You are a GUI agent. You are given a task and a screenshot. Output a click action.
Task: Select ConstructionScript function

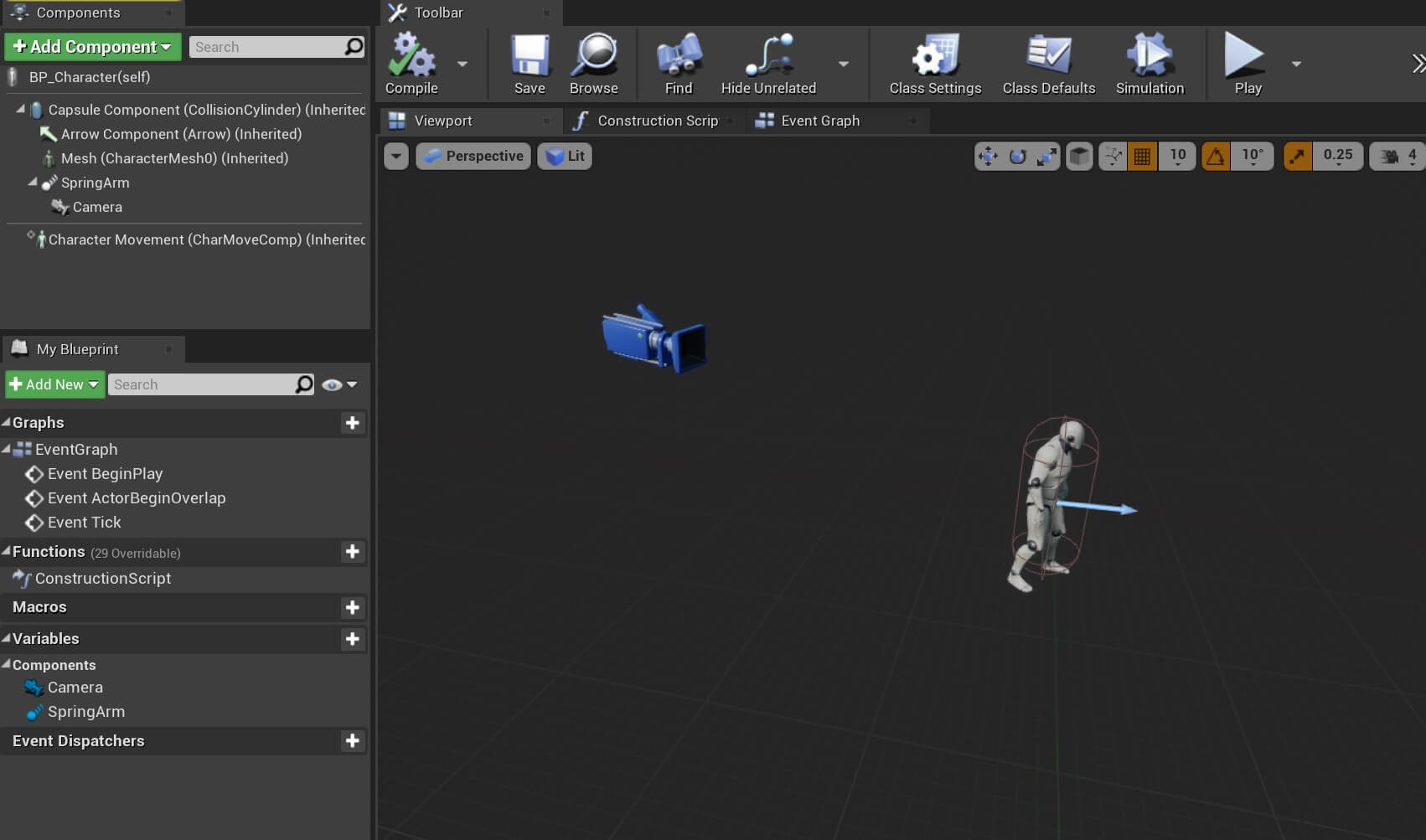[102, 579]
